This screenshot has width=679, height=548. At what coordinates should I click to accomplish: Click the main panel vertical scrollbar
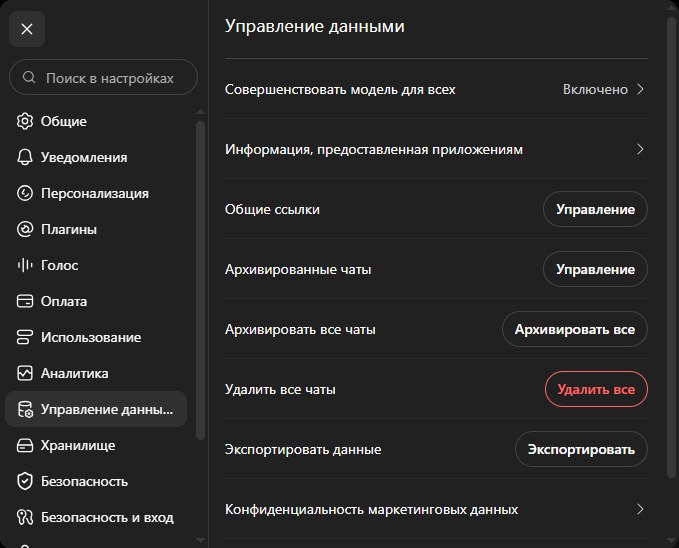(x=672, y=247)
